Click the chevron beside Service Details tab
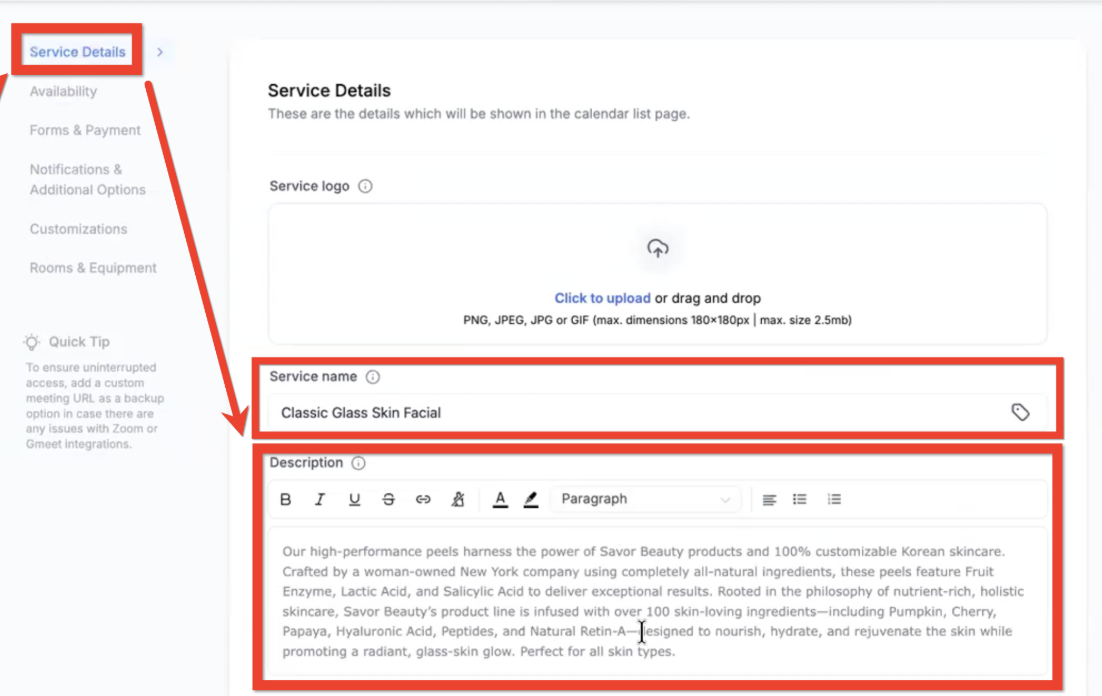This screenshot has height=696, width=1102. 160,52
